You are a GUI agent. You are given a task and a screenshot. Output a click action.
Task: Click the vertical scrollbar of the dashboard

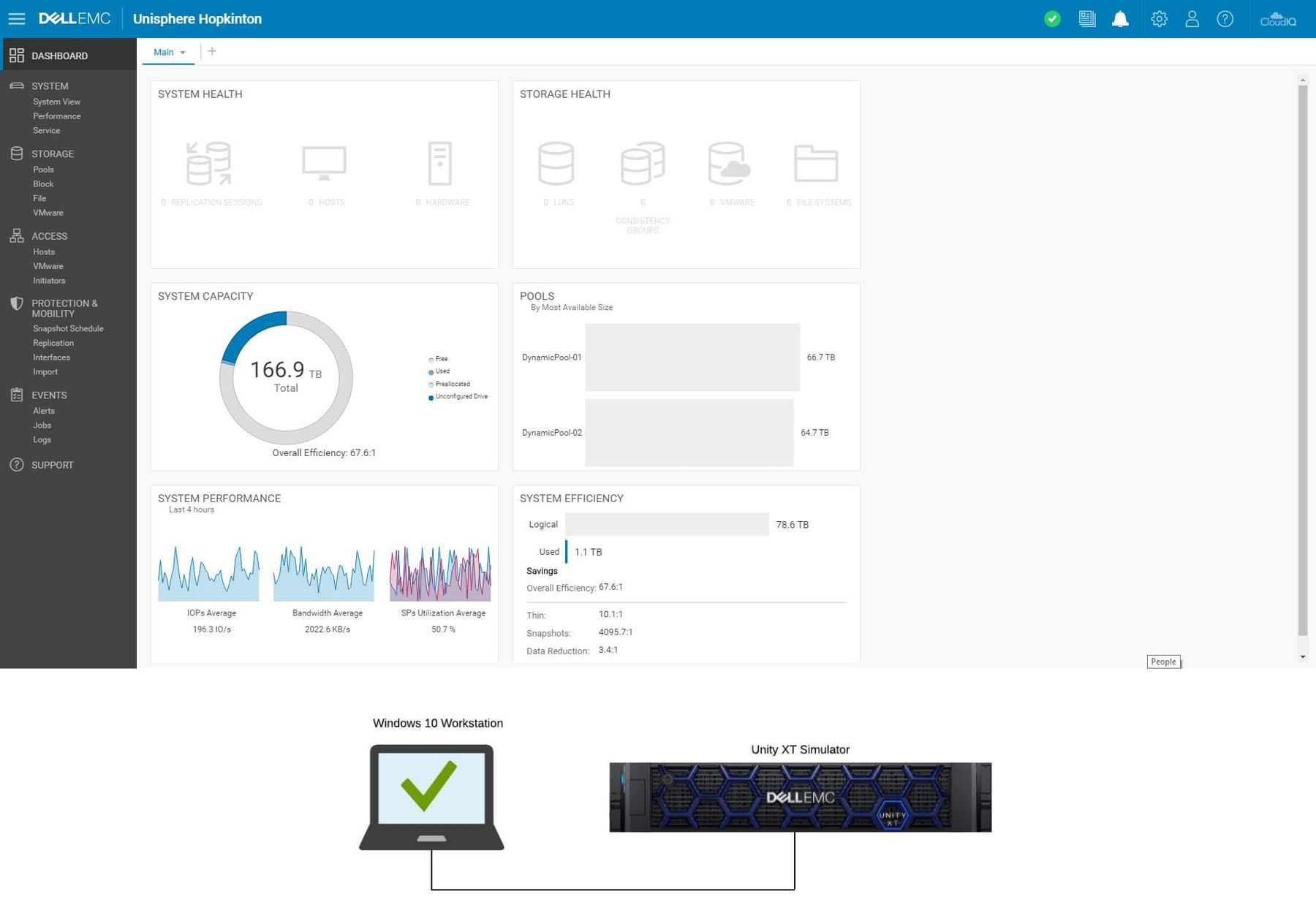point(1302,360)
